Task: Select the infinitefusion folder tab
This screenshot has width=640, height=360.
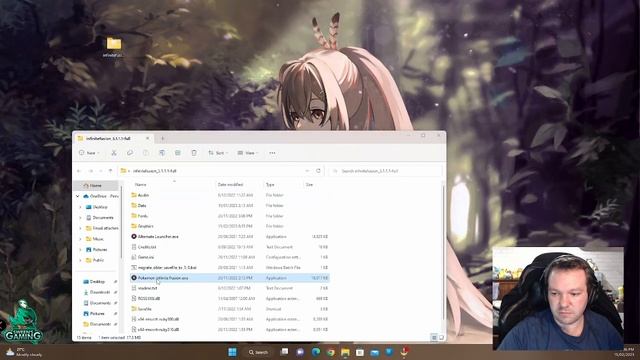Action: [x=113, y=138]
